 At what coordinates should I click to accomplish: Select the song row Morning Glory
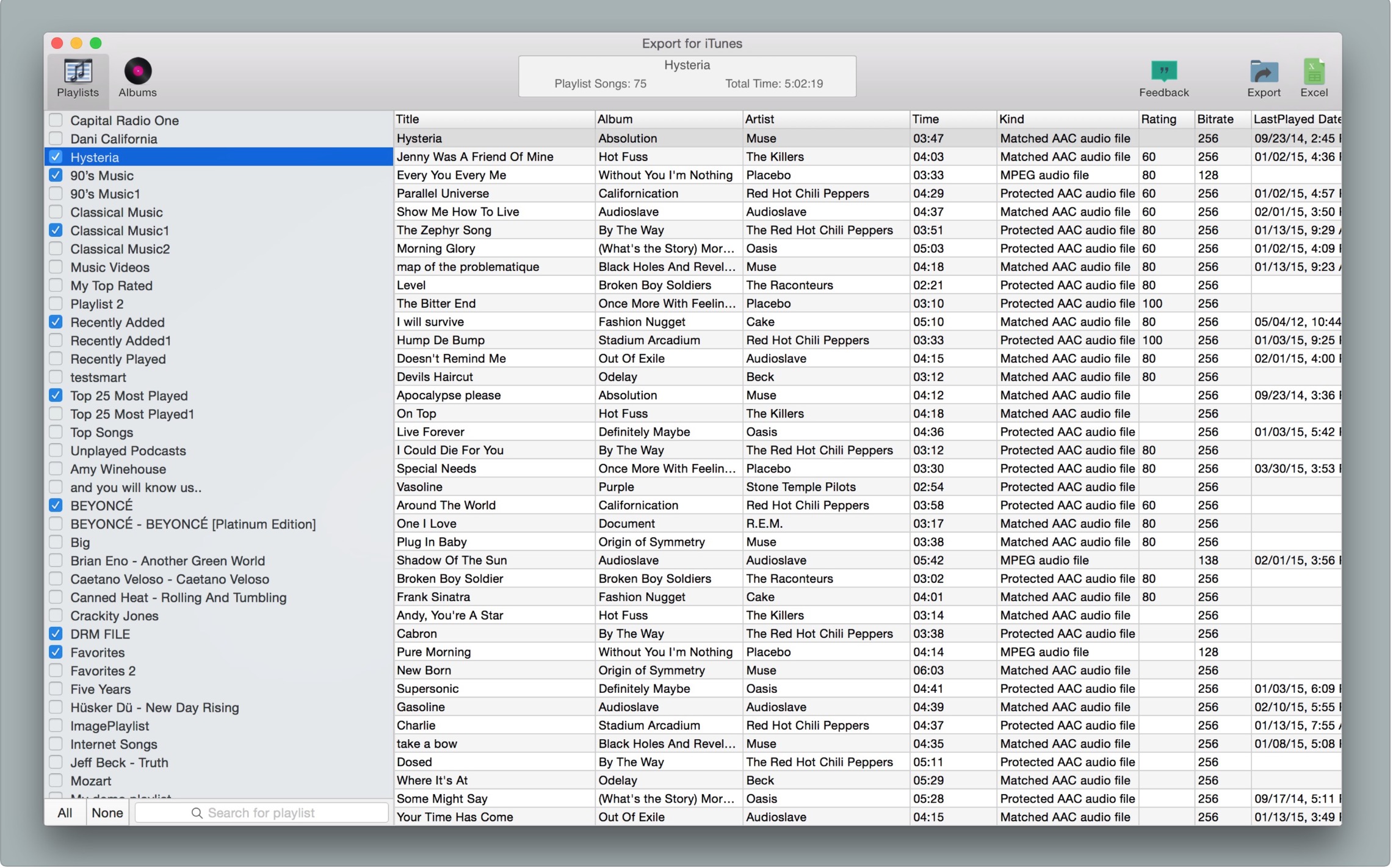[436, 249]
